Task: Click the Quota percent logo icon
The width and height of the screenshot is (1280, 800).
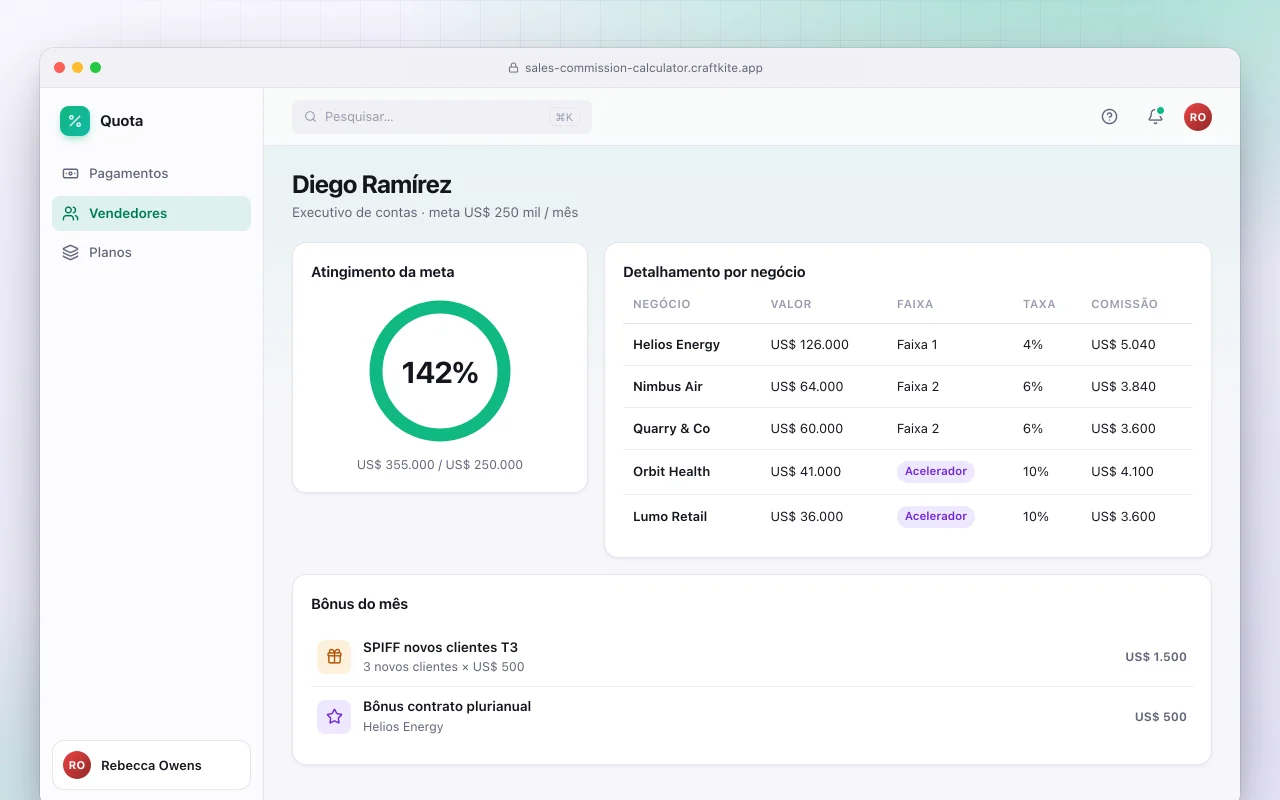Action: 75,121
